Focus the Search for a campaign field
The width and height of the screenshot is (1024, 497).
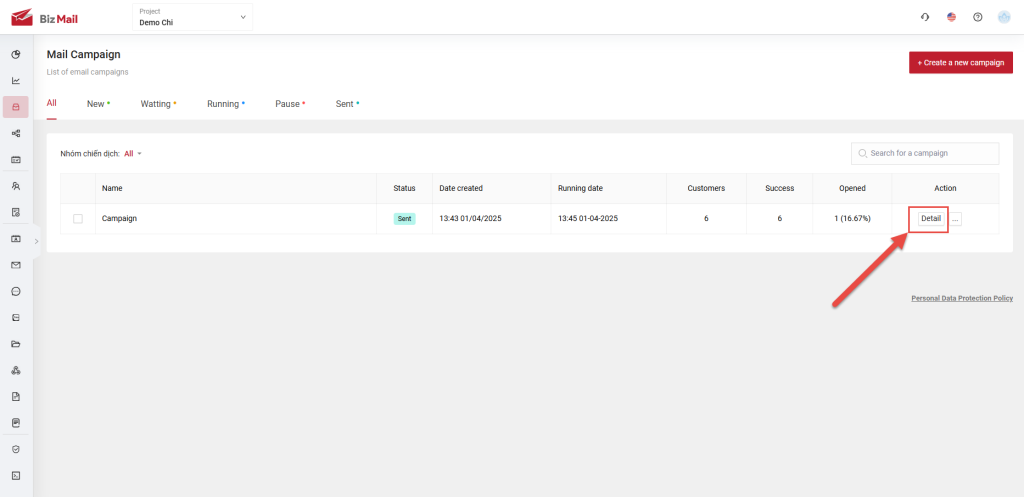(930, 153)
